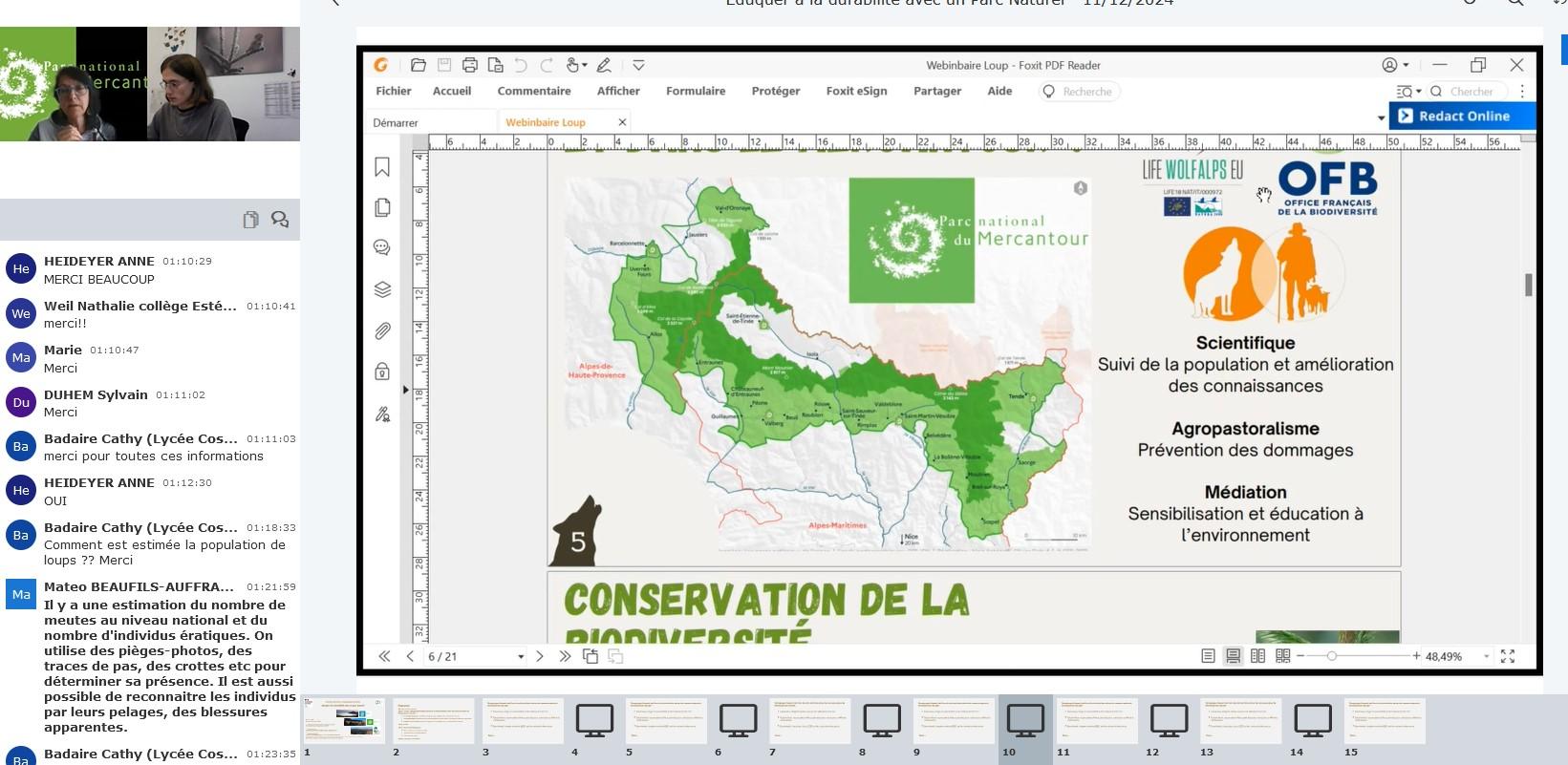This screenshot has width=1568, height=765.
Task: Print the document with printer icon
Action: [470, 65]
